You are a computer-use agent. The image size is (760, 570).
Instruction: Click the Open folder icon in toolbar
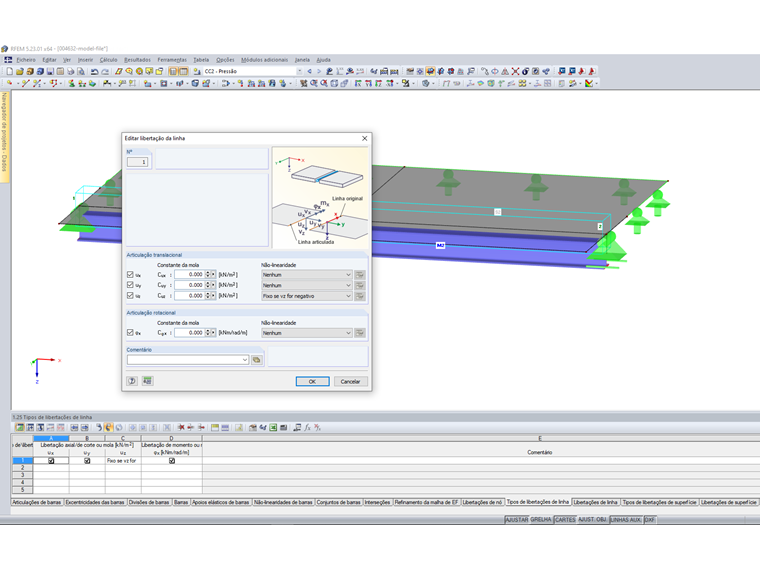coord(19,71)
